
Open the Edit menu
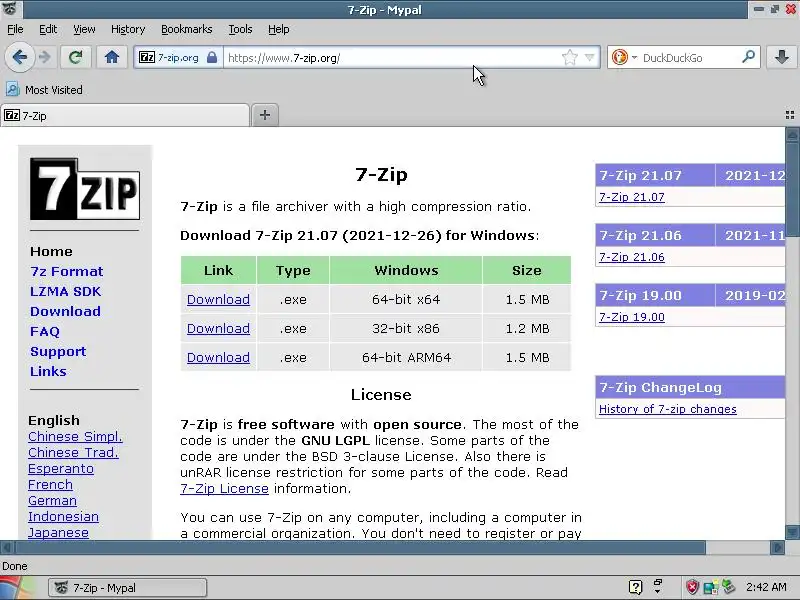click(48, 29)
